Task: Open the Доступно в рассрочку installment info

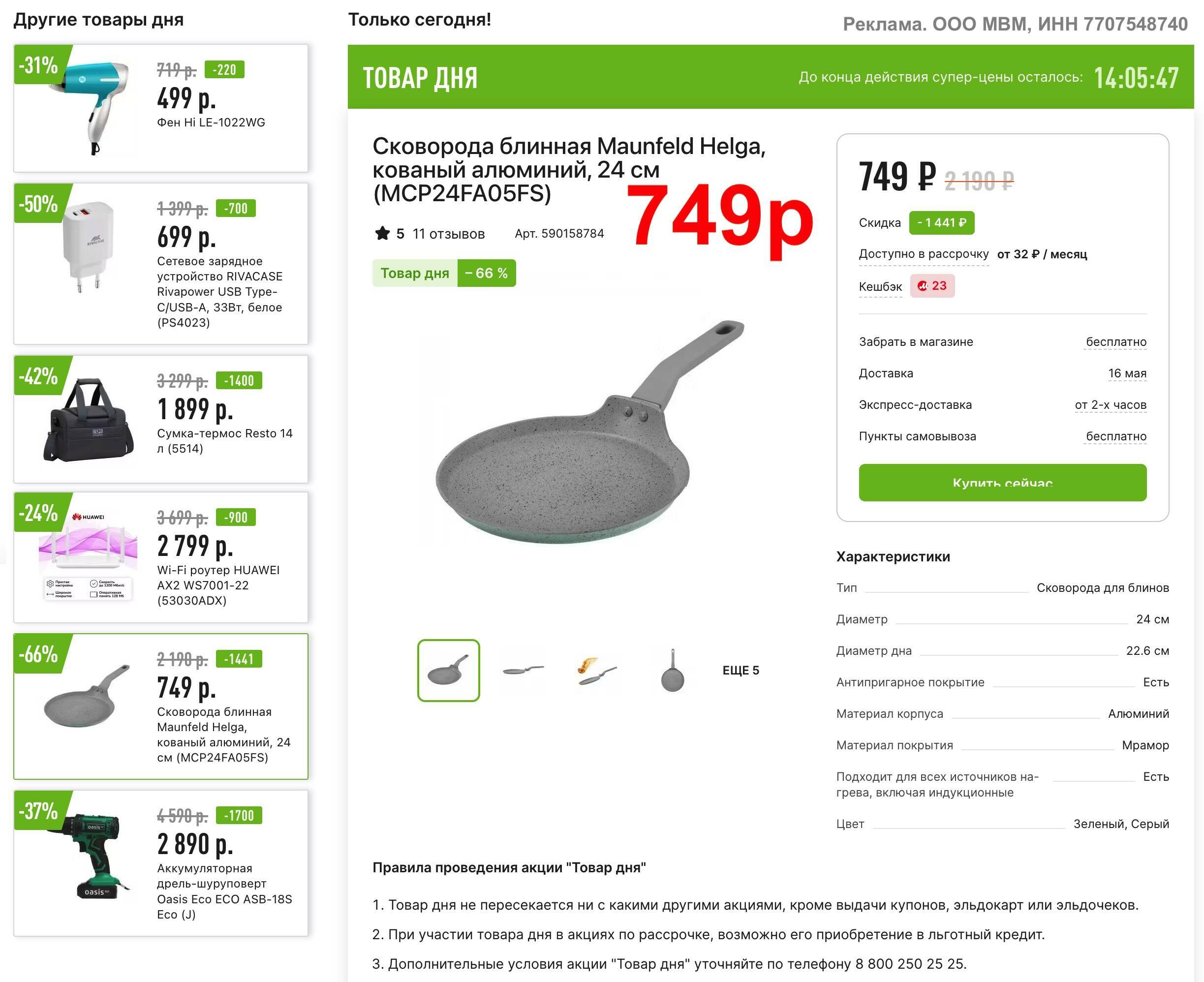Action: (x=924, y=254)
